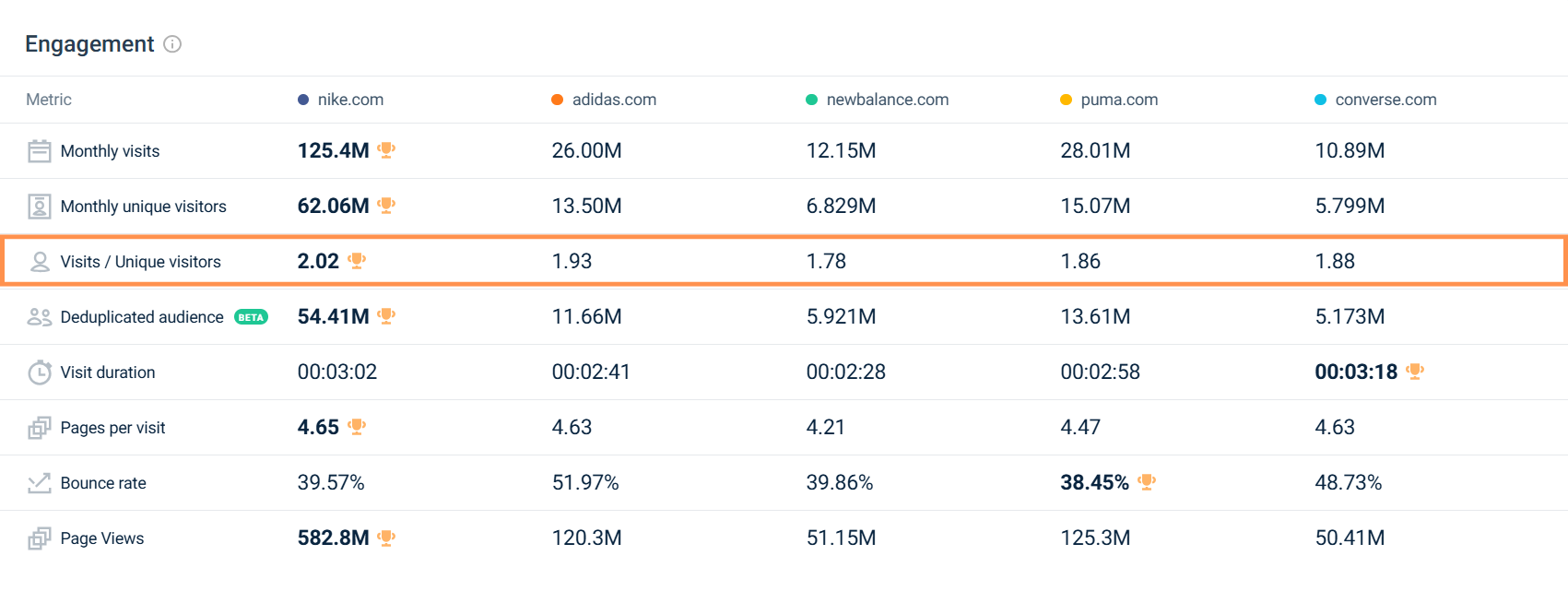Click the puma.com yellow color dot
The height and width of the screenshot is (591, 1568).
tap(1066, 100)
